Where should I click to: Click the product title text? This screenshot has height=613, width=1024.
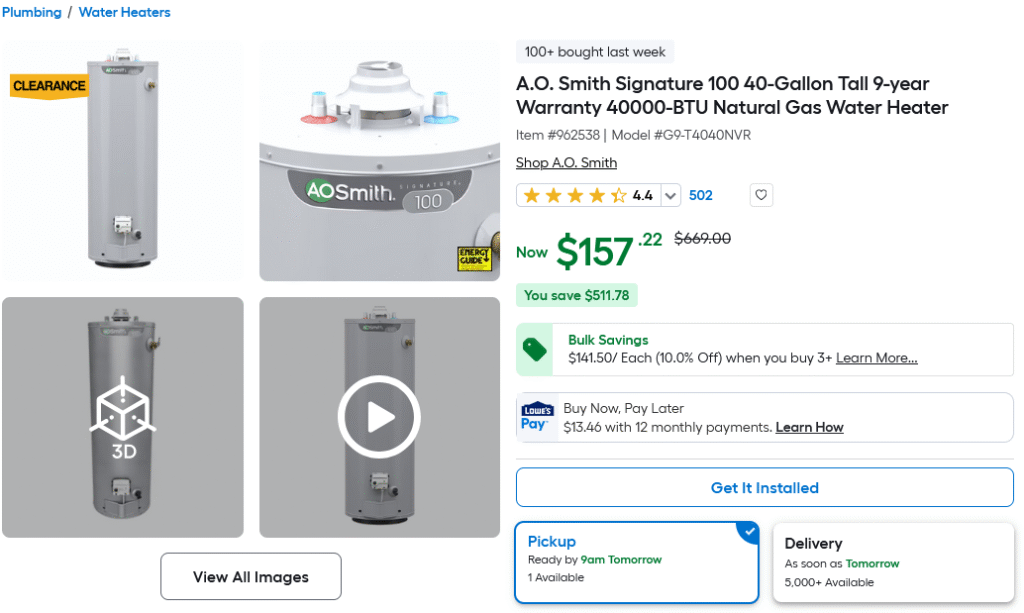coord(731,95)
